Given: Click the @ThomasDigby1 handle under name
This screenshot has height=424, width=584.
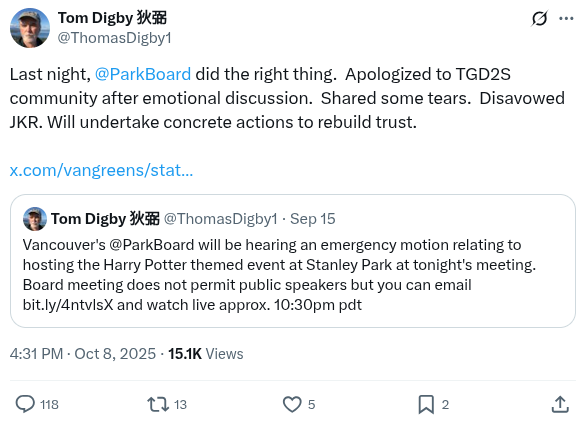Looking at the screenshot, I should [x=114, y=38].
